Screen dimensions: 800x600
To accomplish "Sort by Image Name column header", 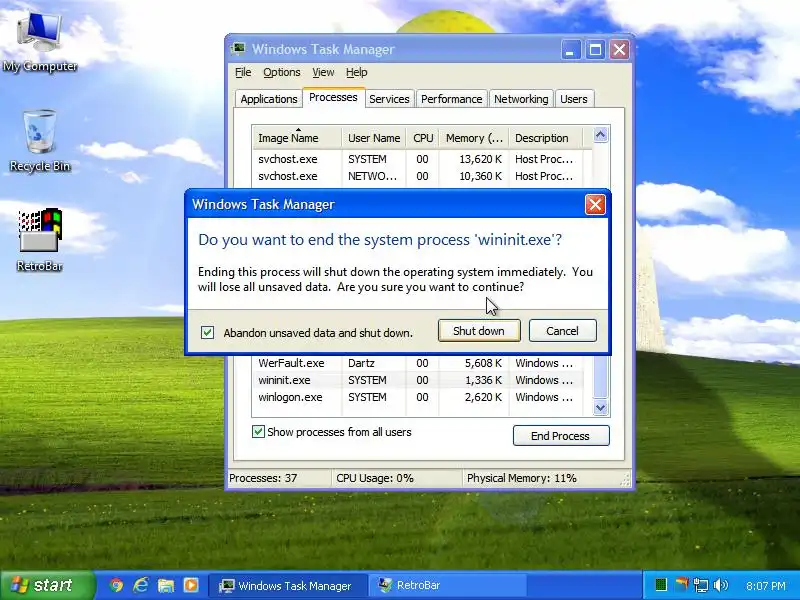I will 297,138.
